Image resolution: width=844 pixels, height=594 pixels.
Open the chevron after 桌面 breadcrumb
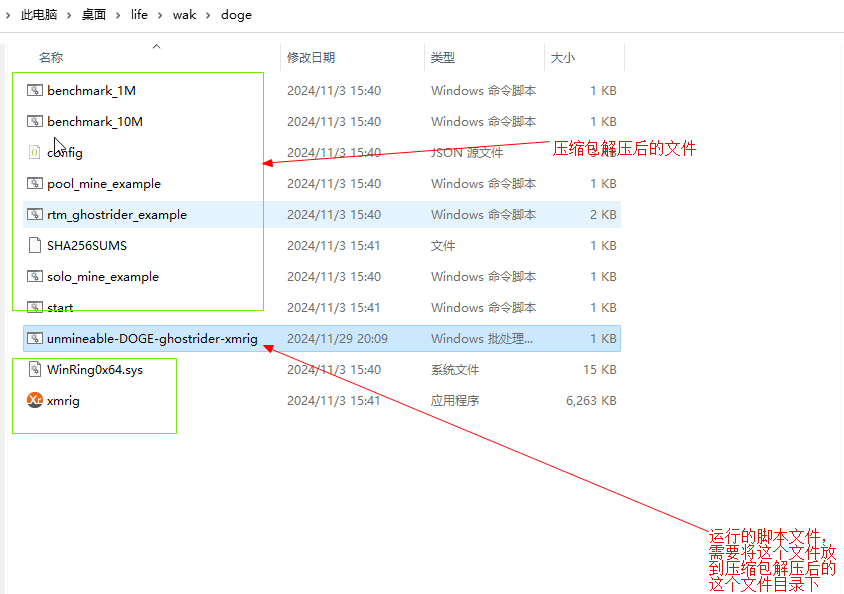[115, 14]
